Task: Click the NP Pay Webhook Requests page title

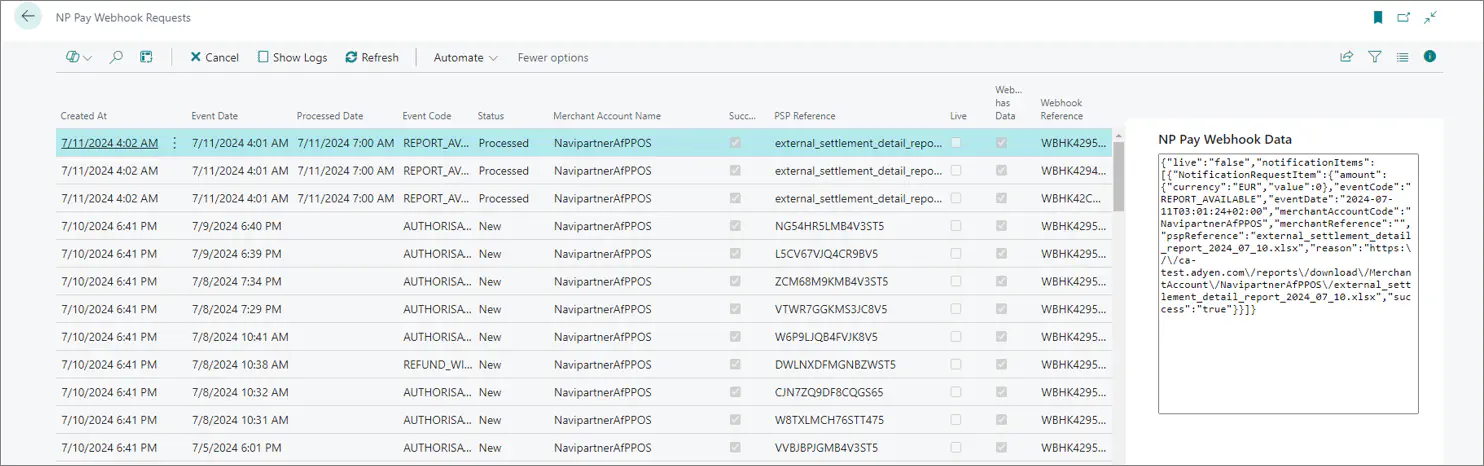Action: (x=123, y=17)
